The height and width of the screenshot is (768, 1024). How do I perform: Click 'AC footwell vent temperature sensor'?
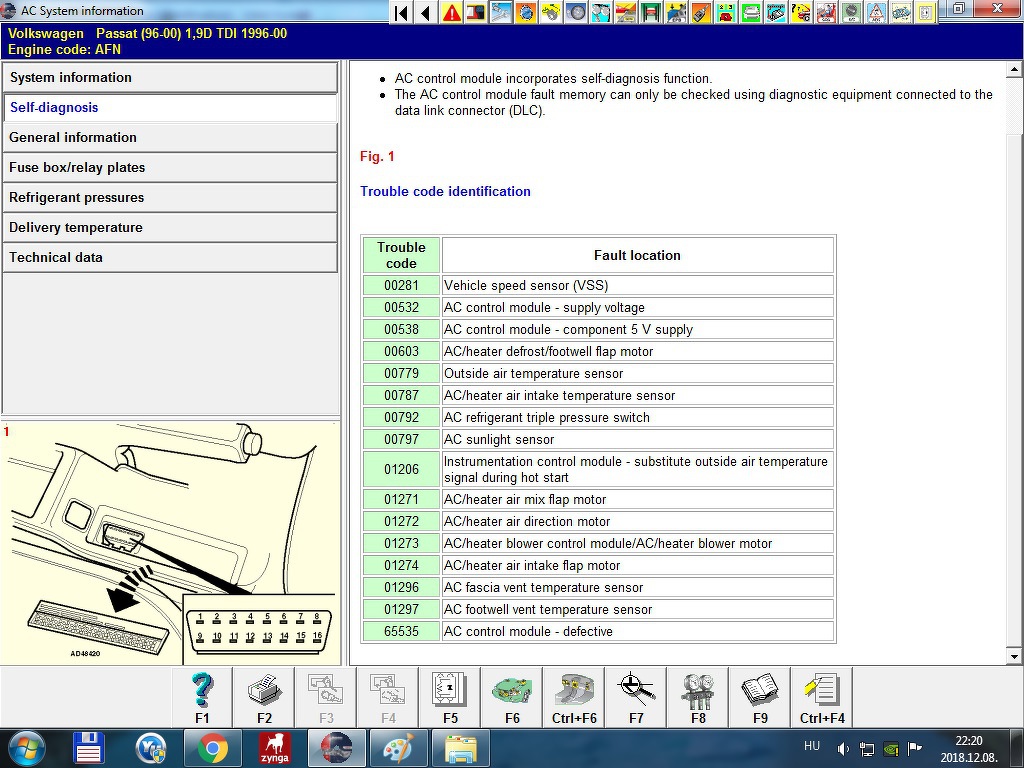[637, 609]
